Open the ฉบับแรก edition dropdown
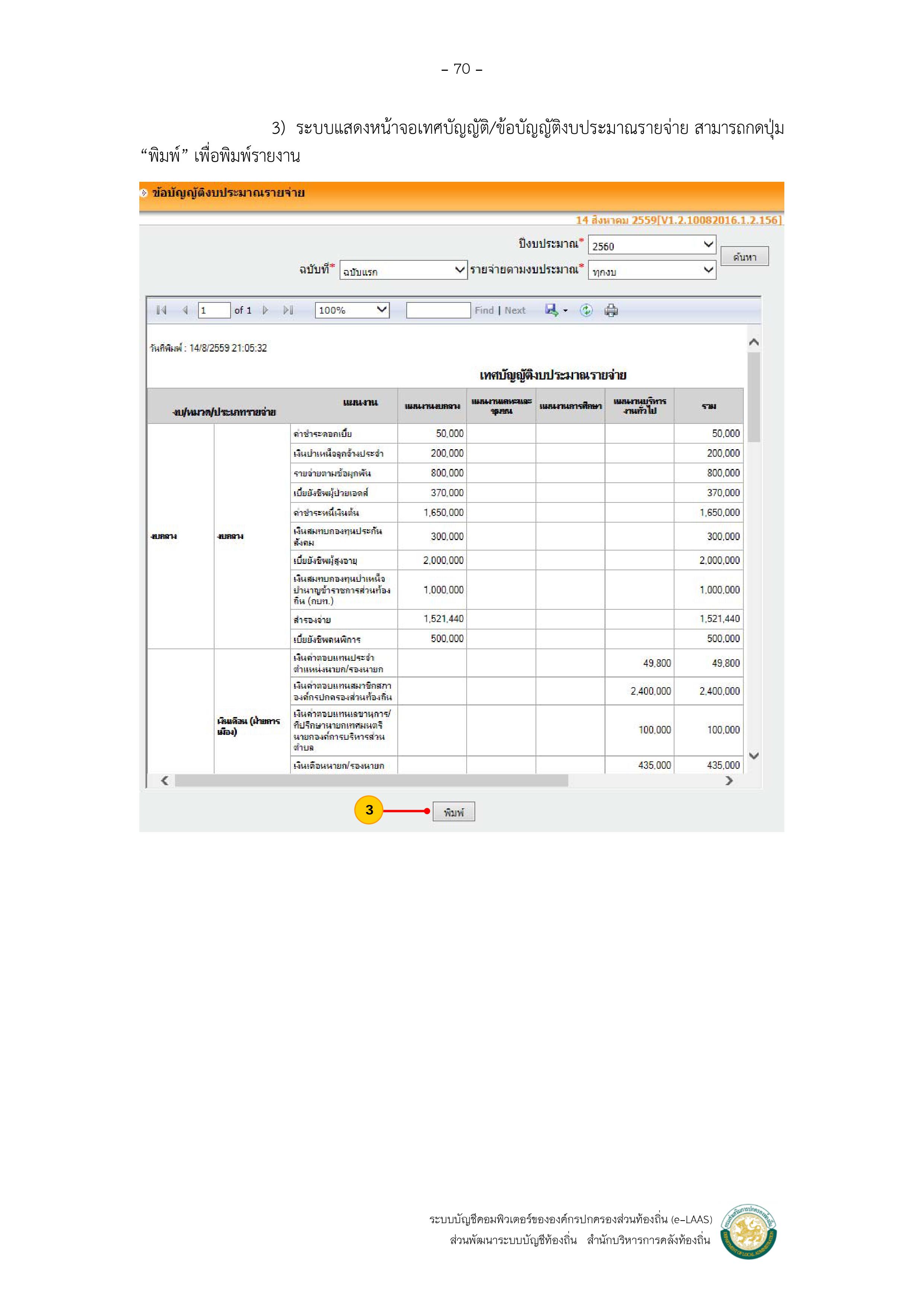 (x=404, y=270)
